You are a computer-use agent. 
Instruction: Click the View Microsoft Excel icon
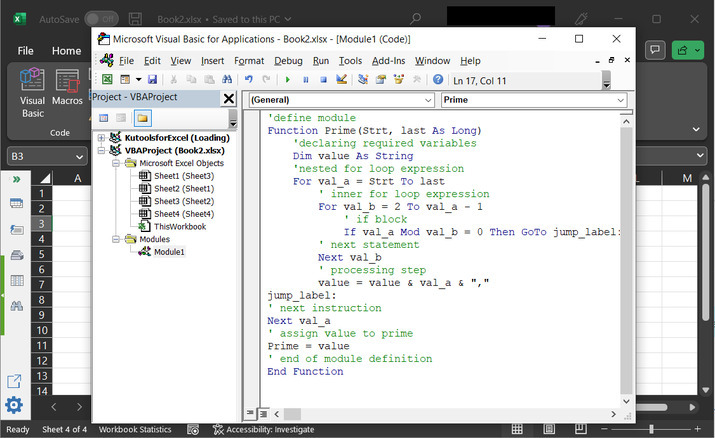click(x=107, y=79)
